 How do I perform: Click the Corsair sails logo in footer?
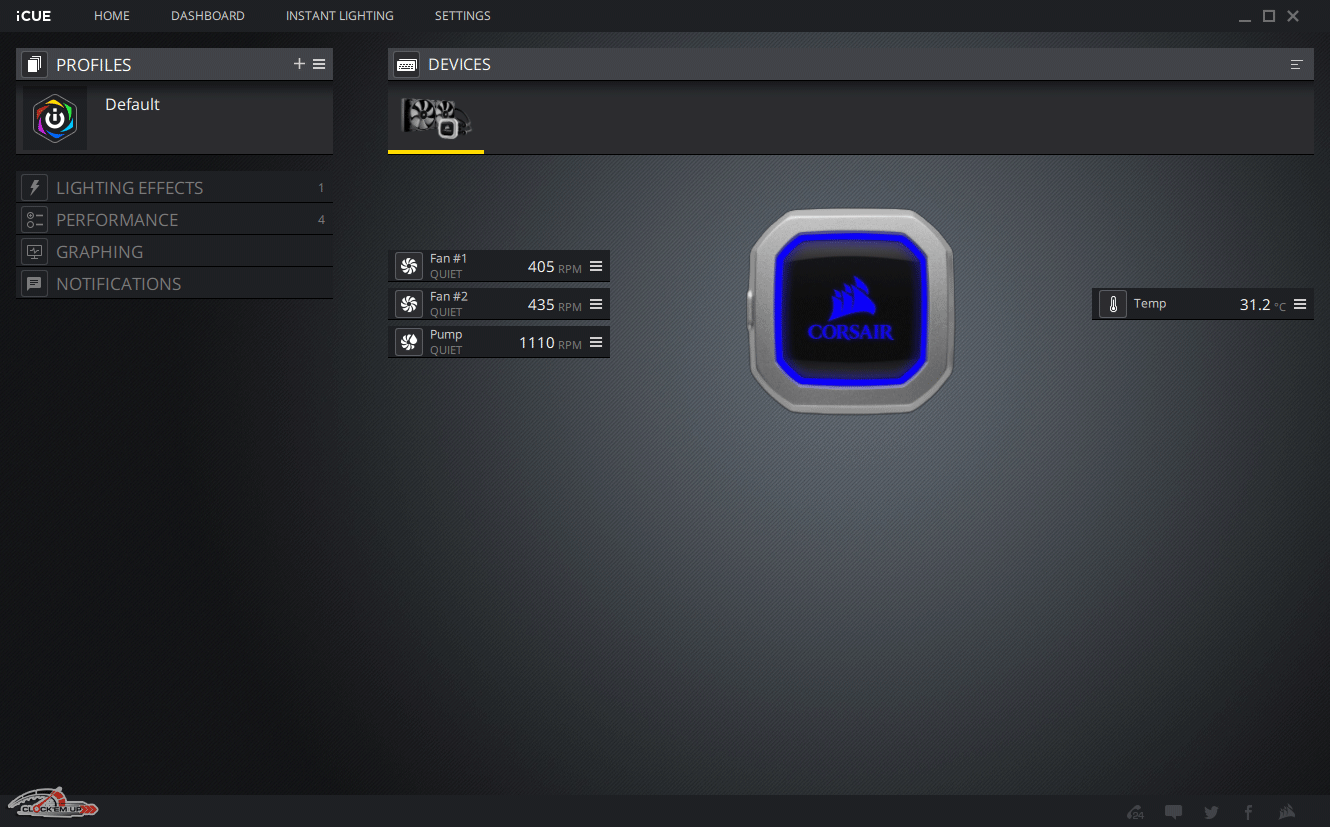(x=1287, y=811)
